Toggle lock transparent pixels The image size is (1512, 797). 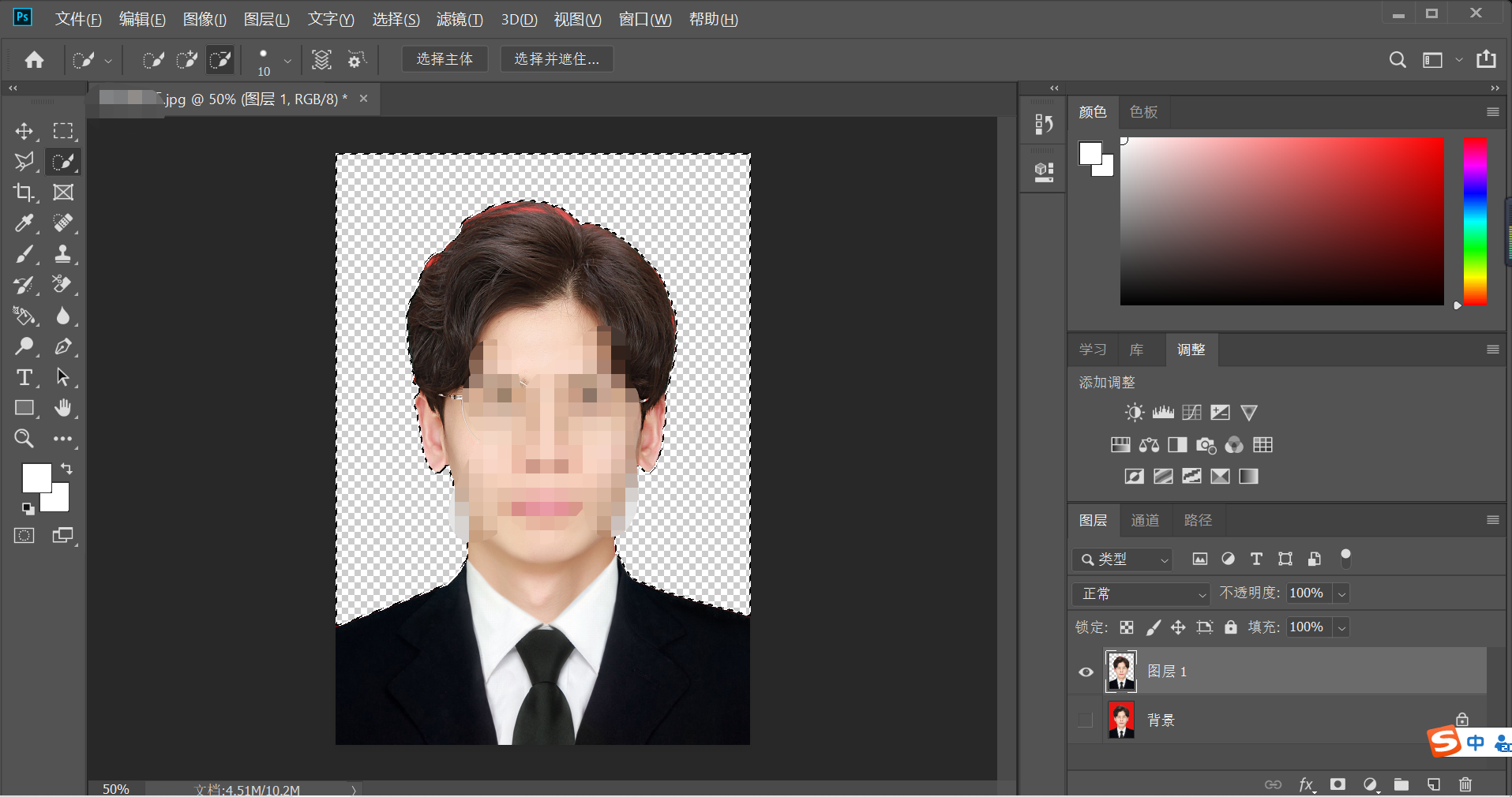pos(1127,627)
